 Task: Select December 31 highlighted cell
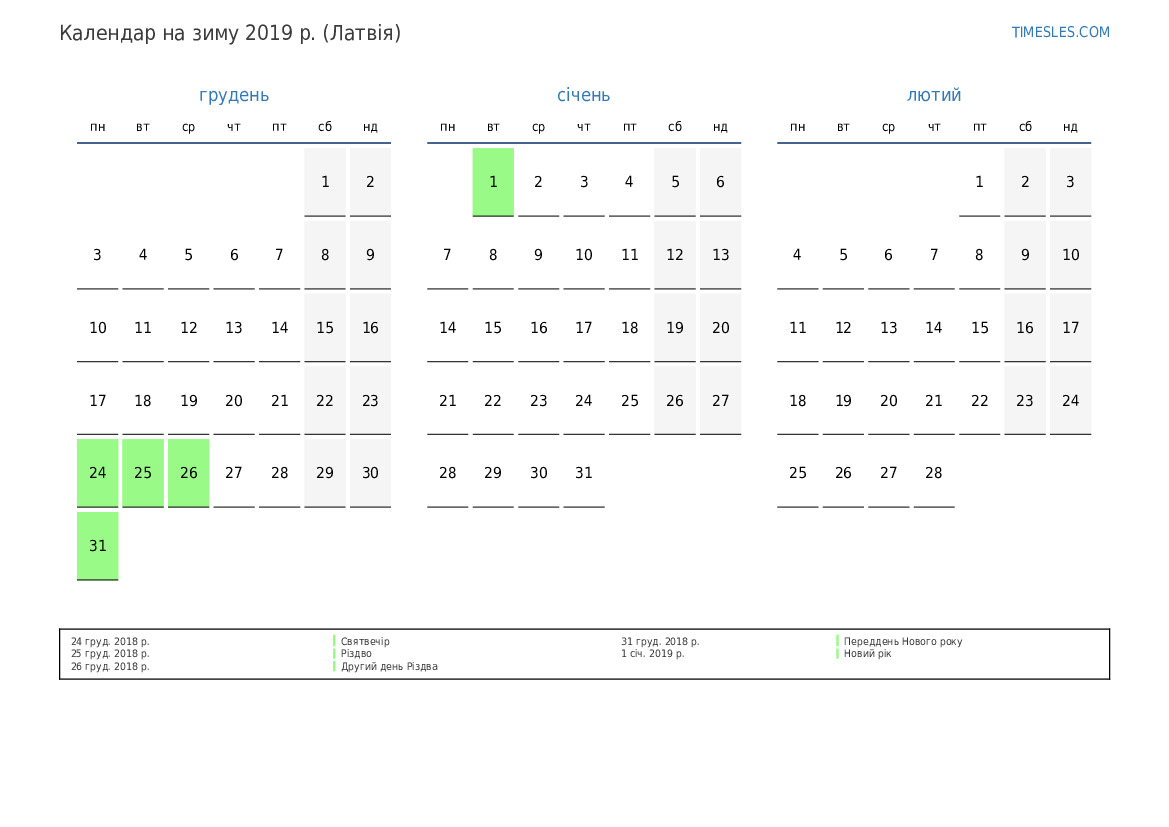pos(98,546)
